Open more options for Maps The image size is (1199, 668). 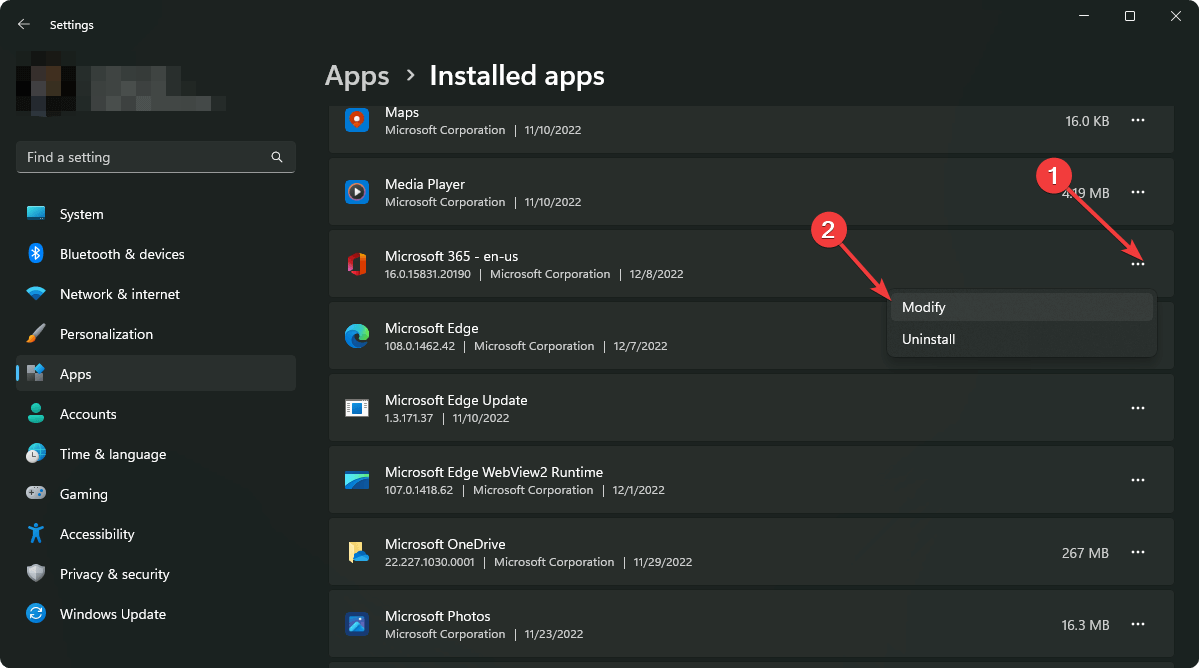point(1138,120)
